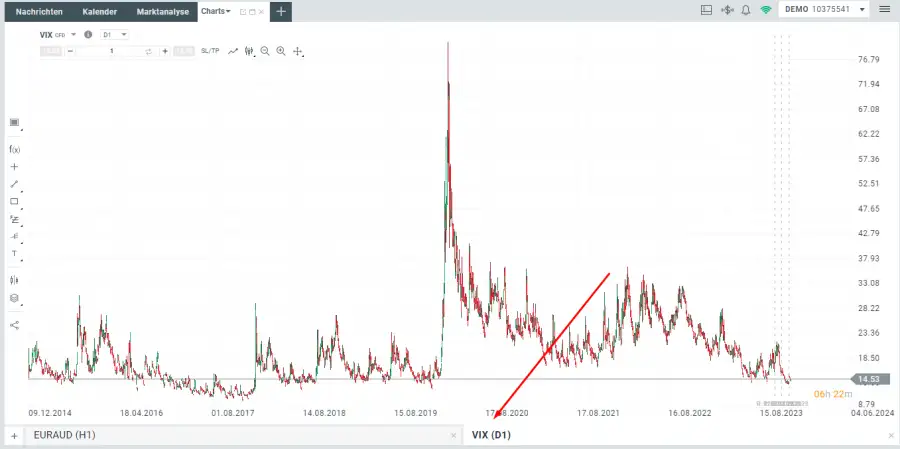The width and height of the screenshot is (900, 449).
Task: Decrease trade volume with minus button
Action: point(70,51)
